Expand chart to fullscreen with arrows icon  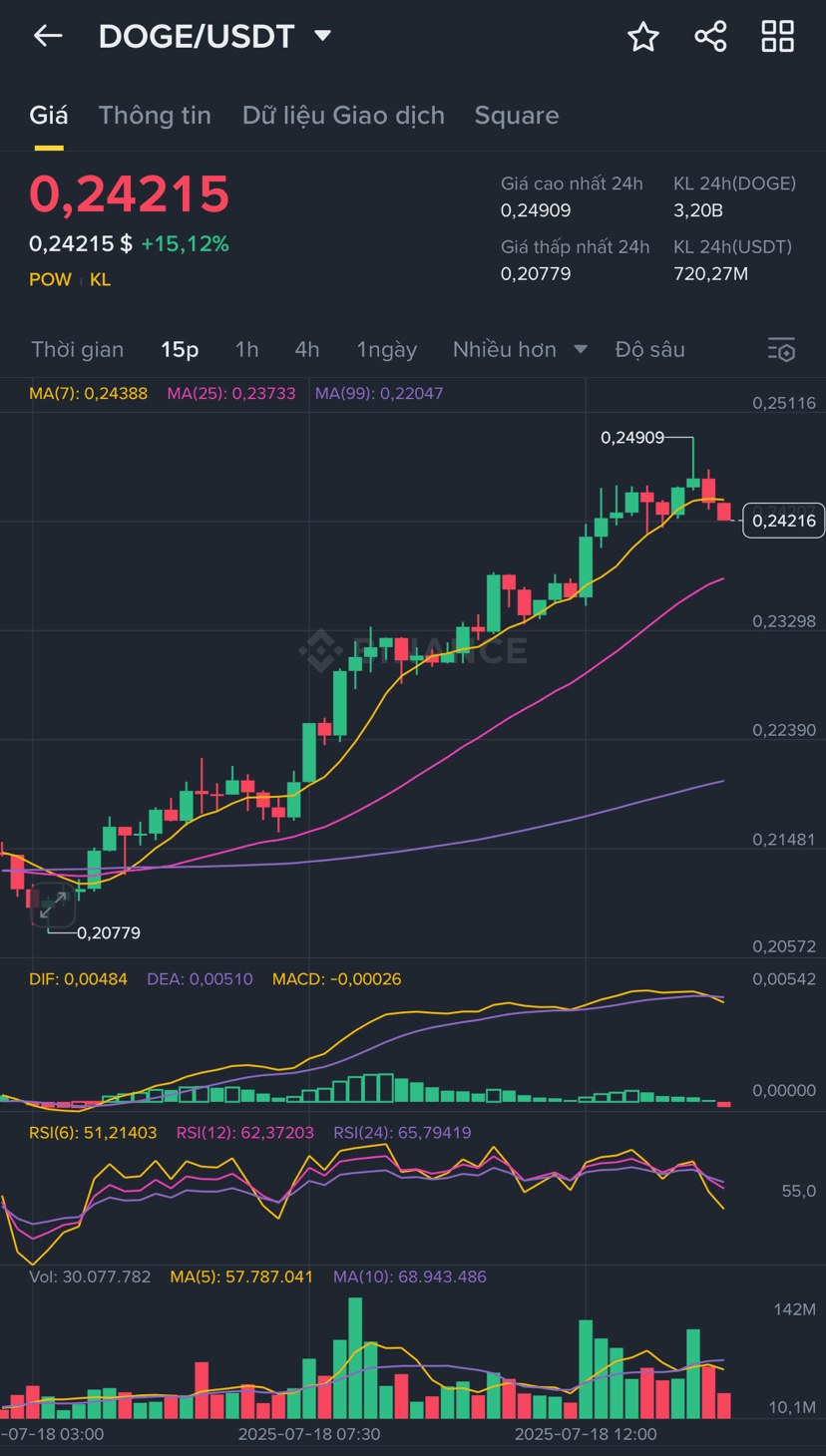(x=53, y=906)
